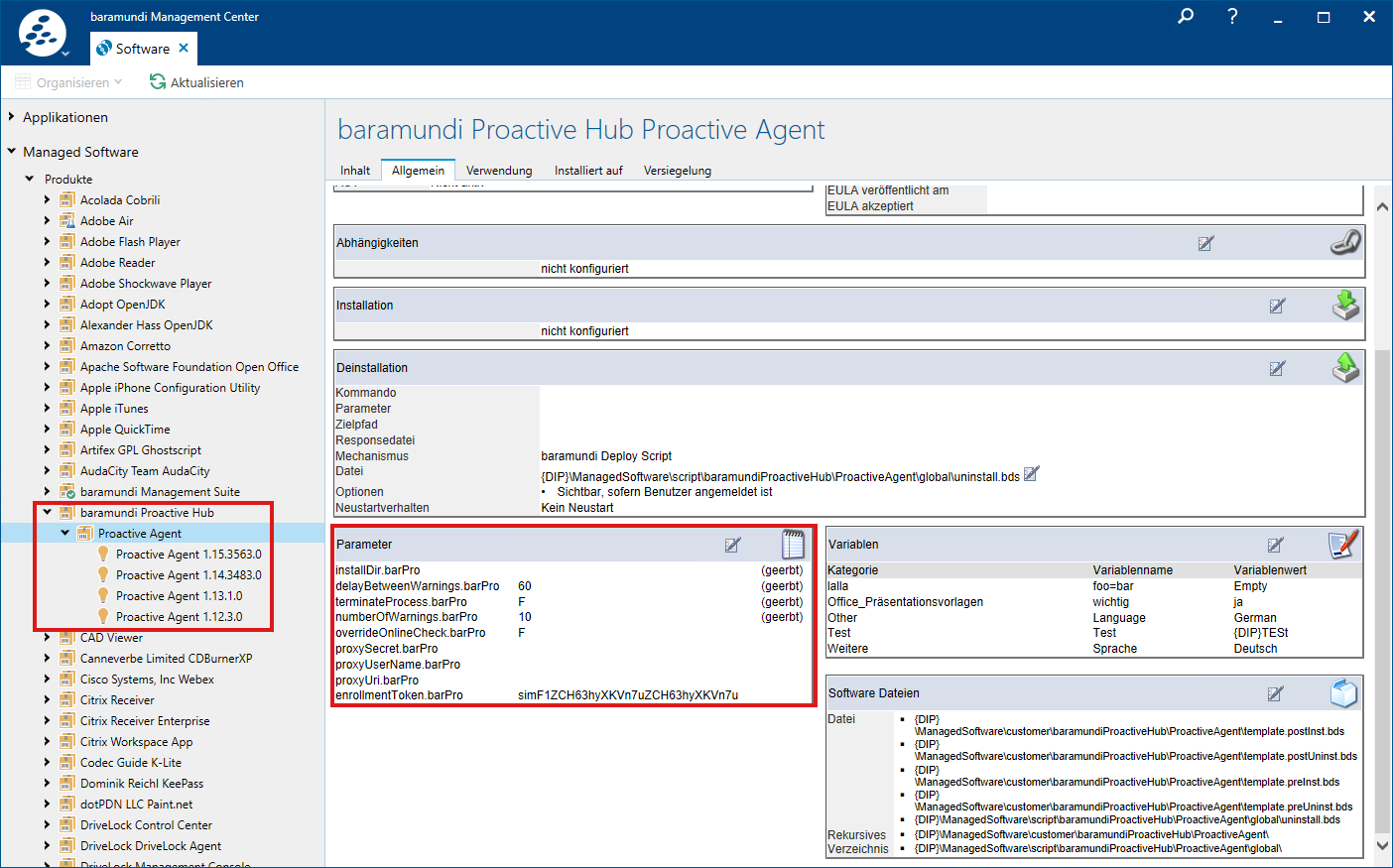Image resolution: width=1393 pixels, height=868 pixels.
Task: Open the Versiegelung tab
Action: 677,171
